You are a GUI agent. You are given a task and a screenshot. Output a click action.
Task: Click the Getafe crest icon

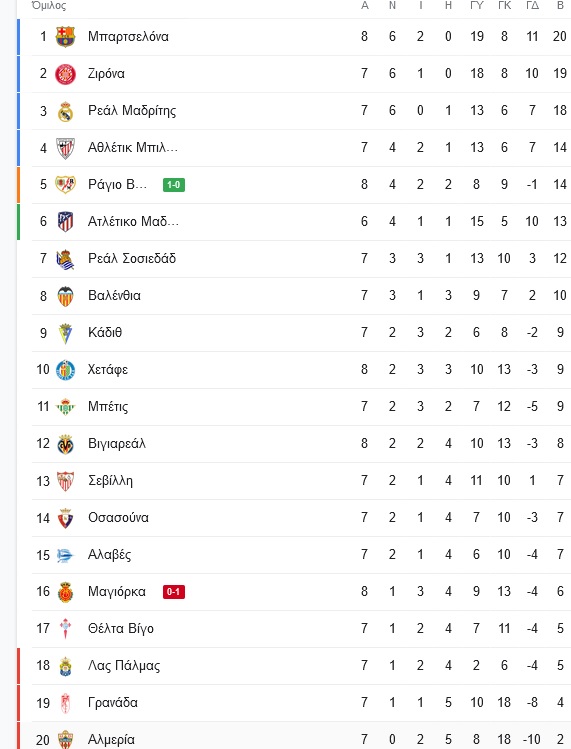point(65,370)
